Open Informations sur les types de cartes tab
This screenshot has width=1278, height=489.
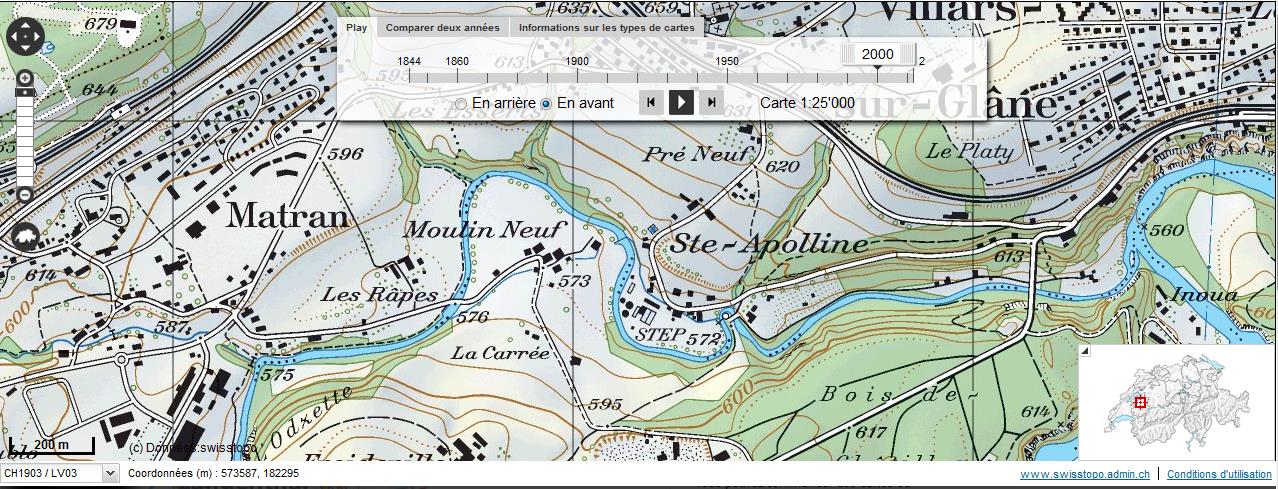coord(607,28)
